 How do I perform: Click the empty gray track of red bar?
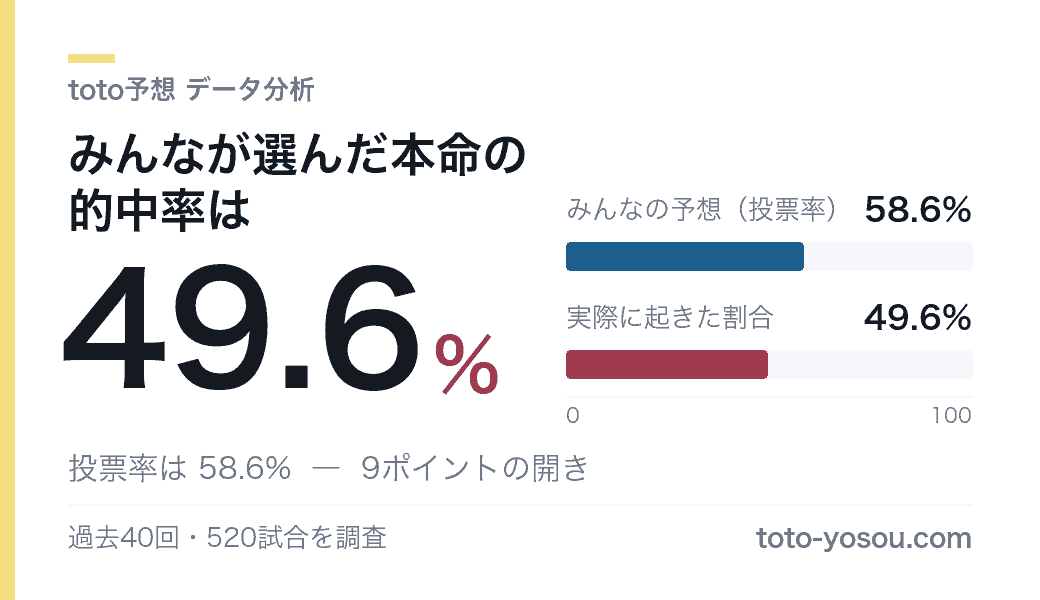[x=870, y=365]
